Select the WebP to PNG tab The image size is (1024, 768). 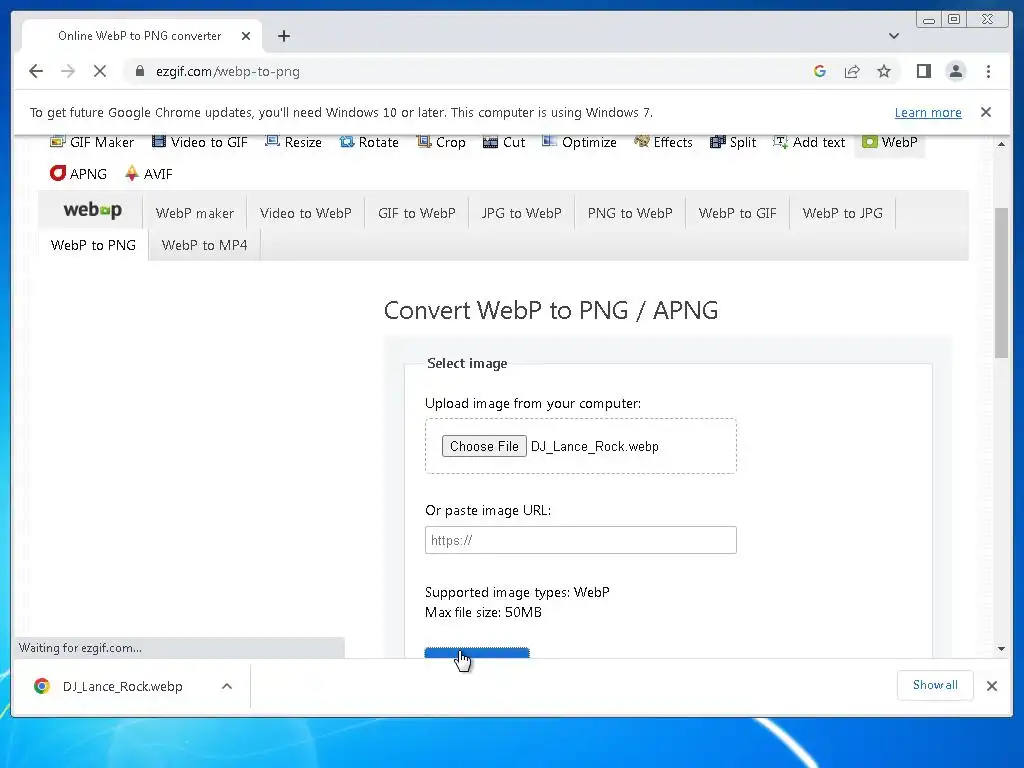[x=93, y=245]
